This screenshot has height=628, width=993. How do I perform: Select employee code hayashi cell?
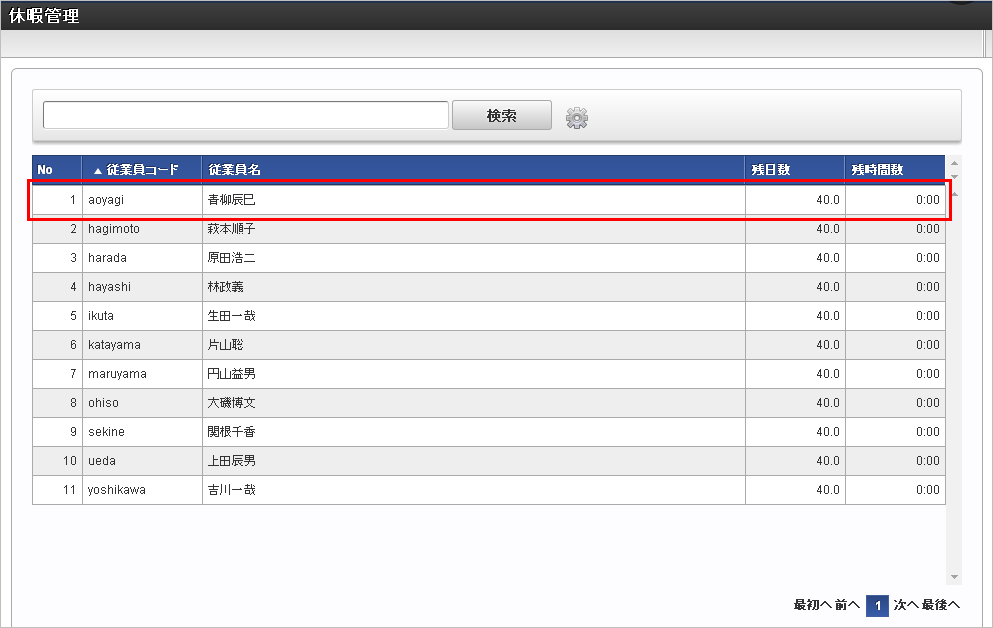pyautogui.click(x=142, y=287)
